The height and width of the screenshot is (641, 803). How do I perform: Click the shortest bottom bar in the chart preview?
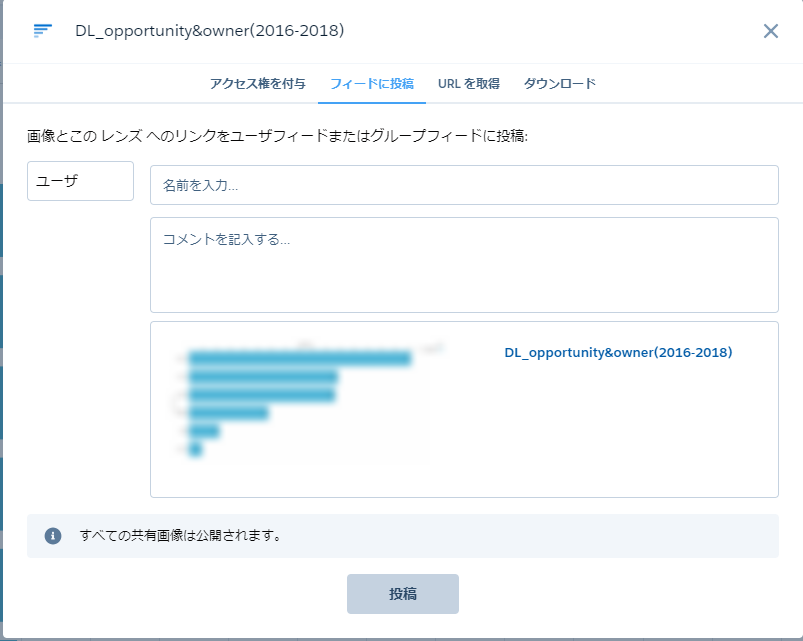195,450
